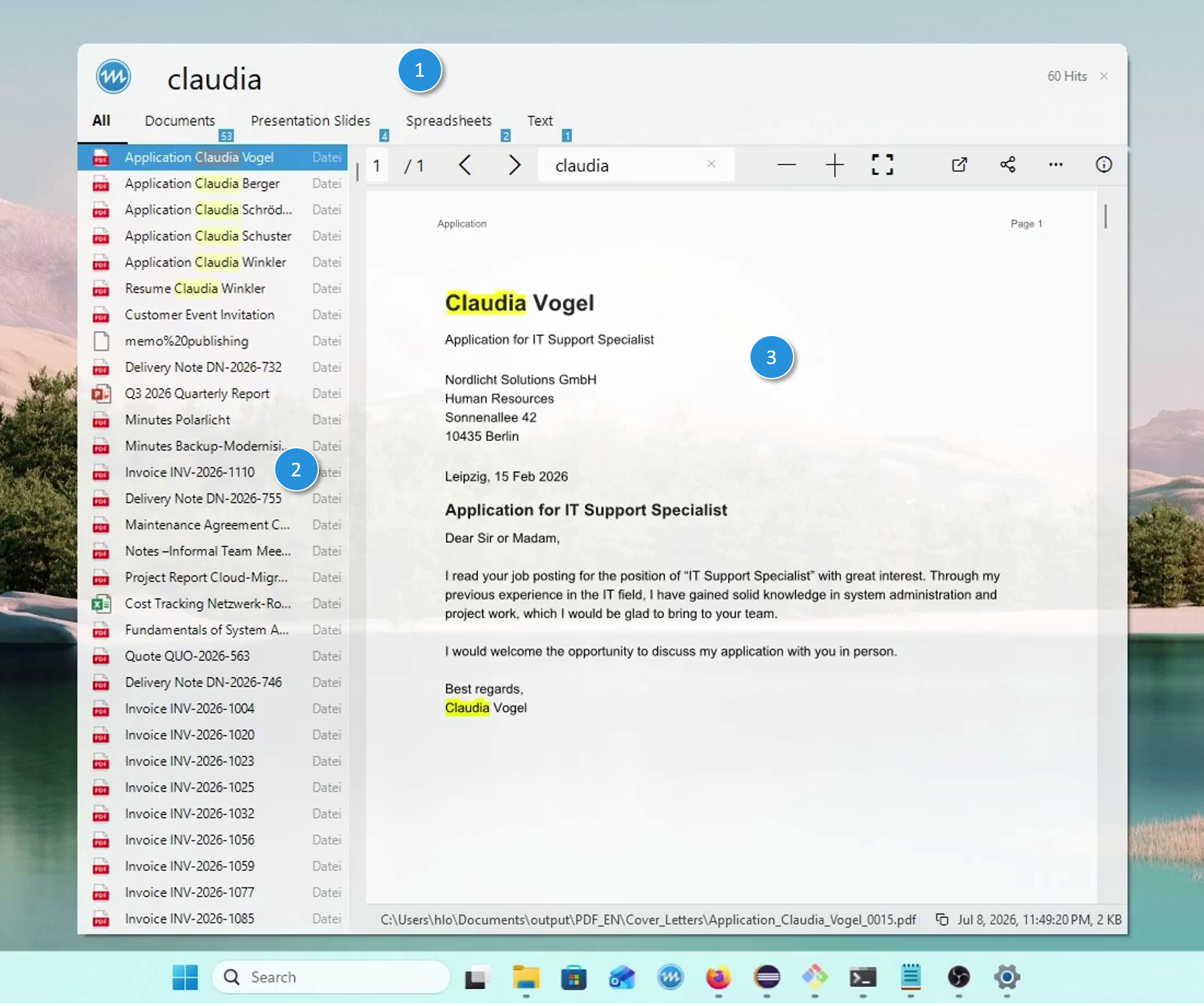The height and width of the screenshot is (1006, 1204).
Task: Select Customer Event Invitation result
Action: (213, 315)
